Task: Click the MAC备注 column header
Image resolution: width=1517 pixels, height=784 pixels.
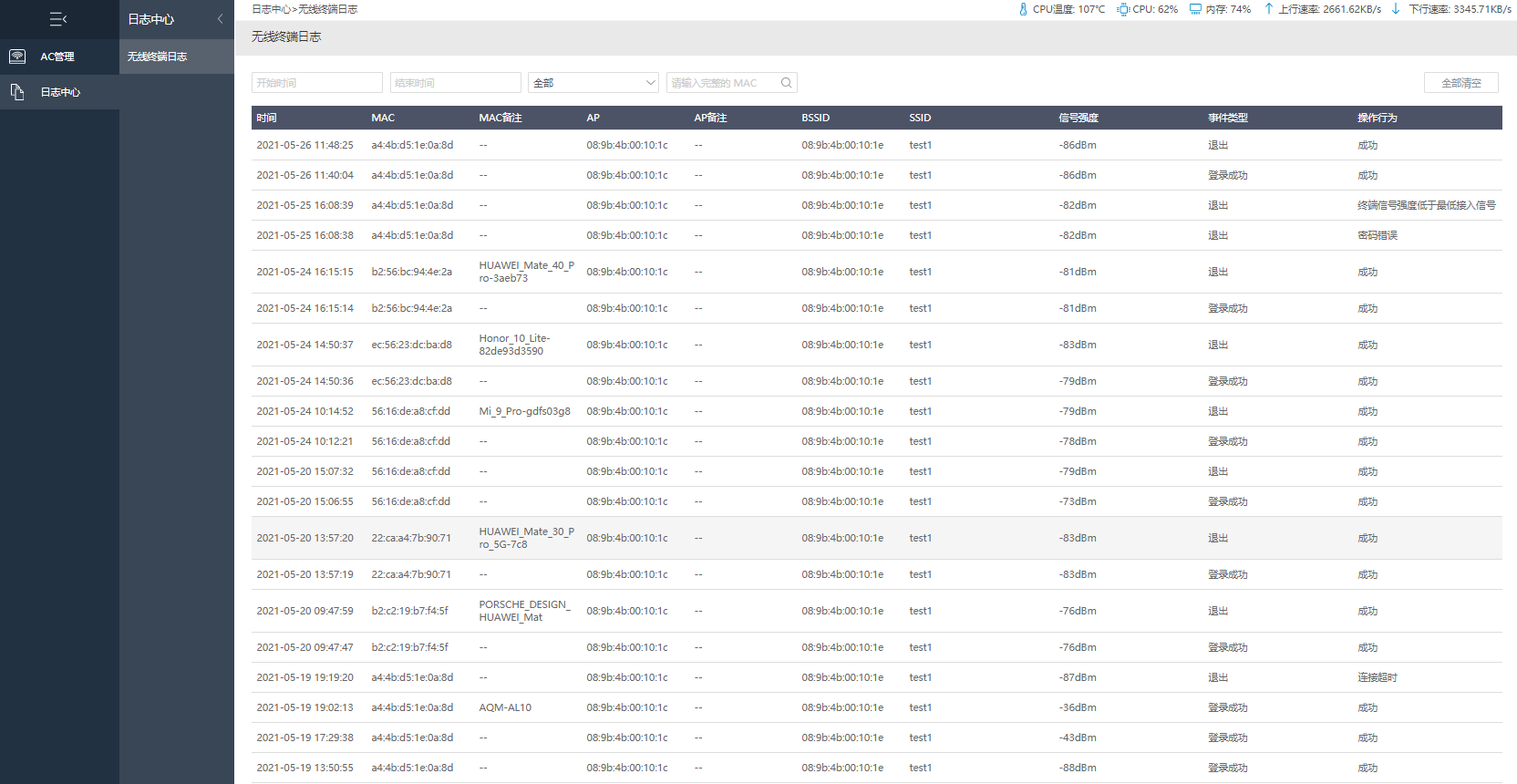Action: [501, 118]
